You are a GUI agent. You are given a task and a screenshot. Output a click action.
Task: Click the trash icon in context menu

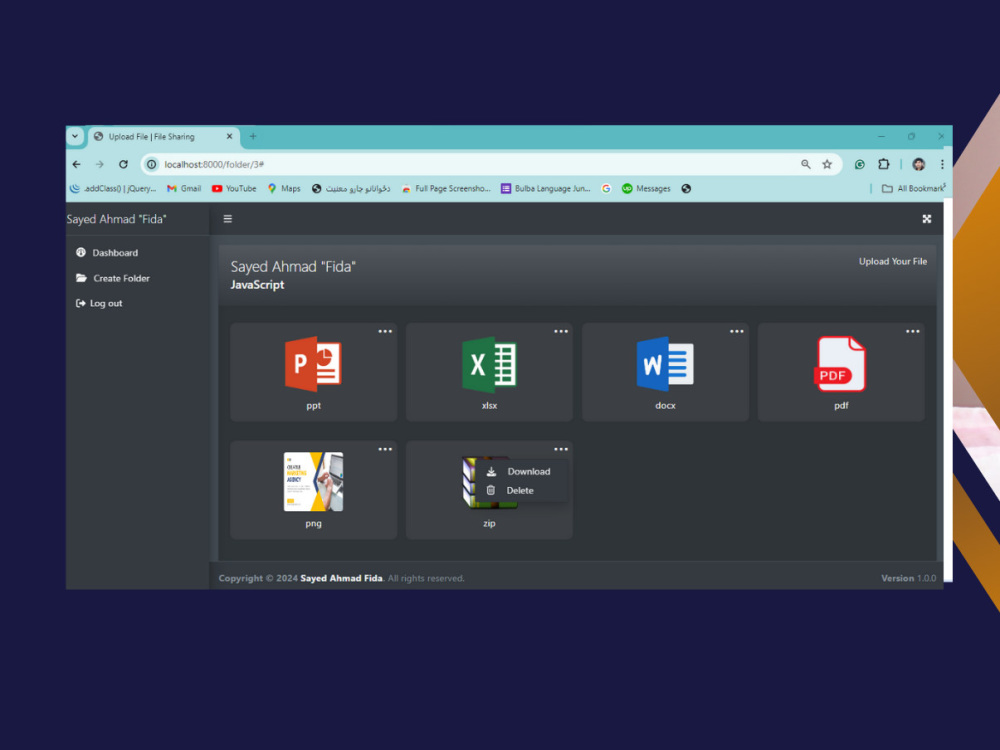pyautogui.click(x=490, y=490)
